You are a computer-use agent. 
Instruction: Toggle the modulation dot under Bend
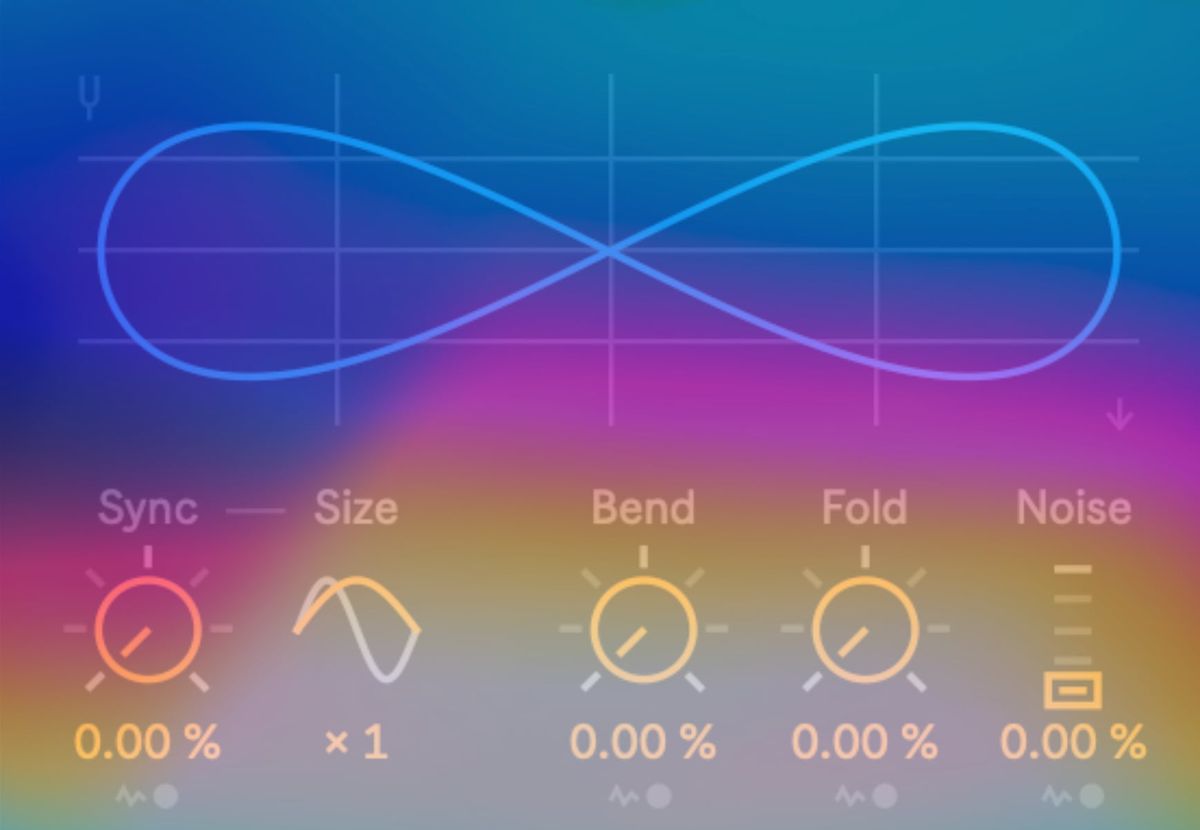[x=659, y=796]
